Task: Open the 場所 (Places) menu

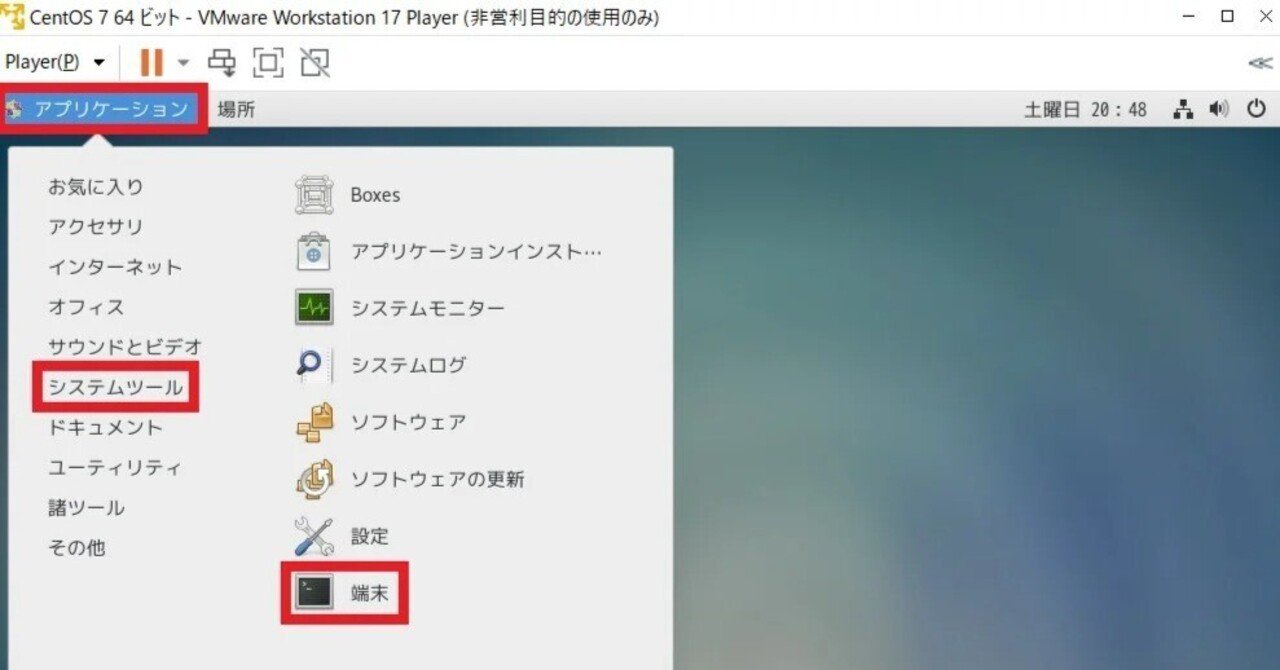Action: tap(237, 108)
